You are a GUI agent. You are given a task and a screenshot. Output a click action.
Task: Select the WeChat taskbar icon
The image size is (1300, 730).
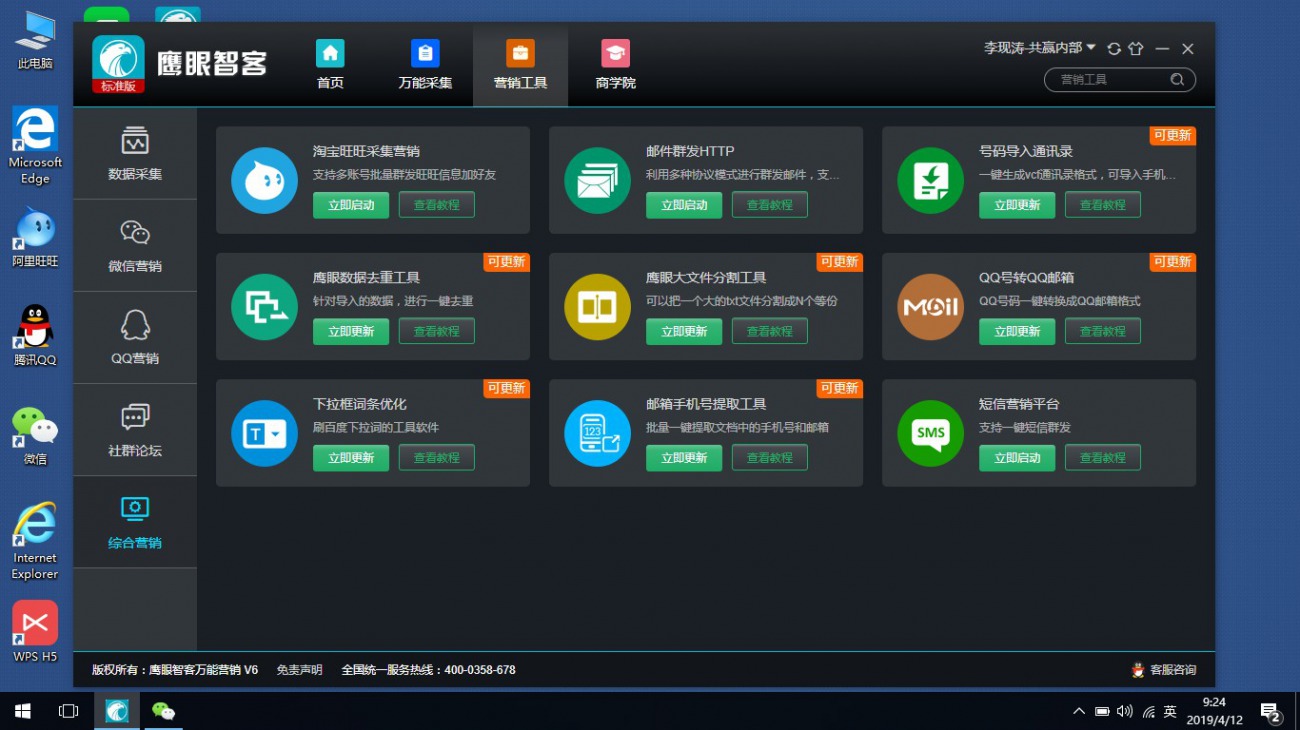163,711
